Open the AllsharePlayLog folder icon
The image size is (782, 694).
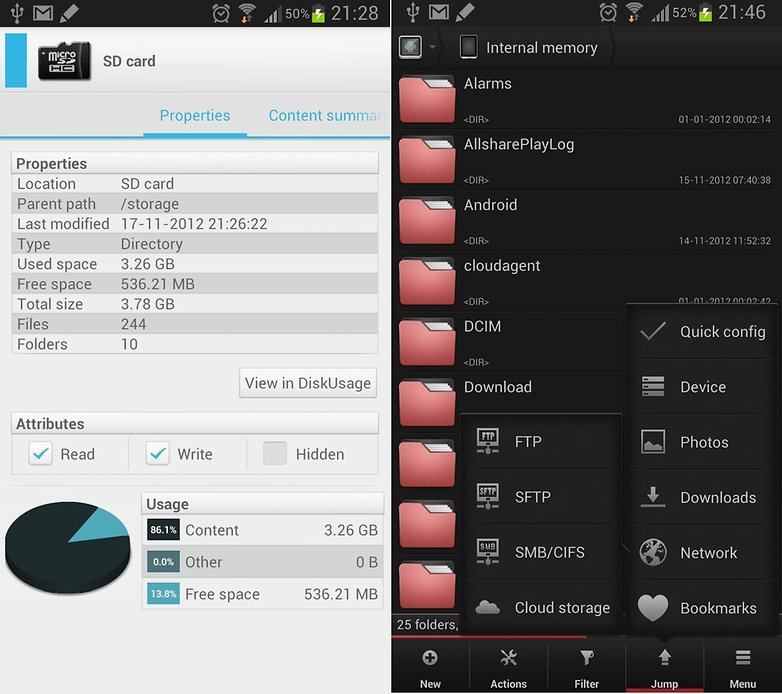pos(427,160)
